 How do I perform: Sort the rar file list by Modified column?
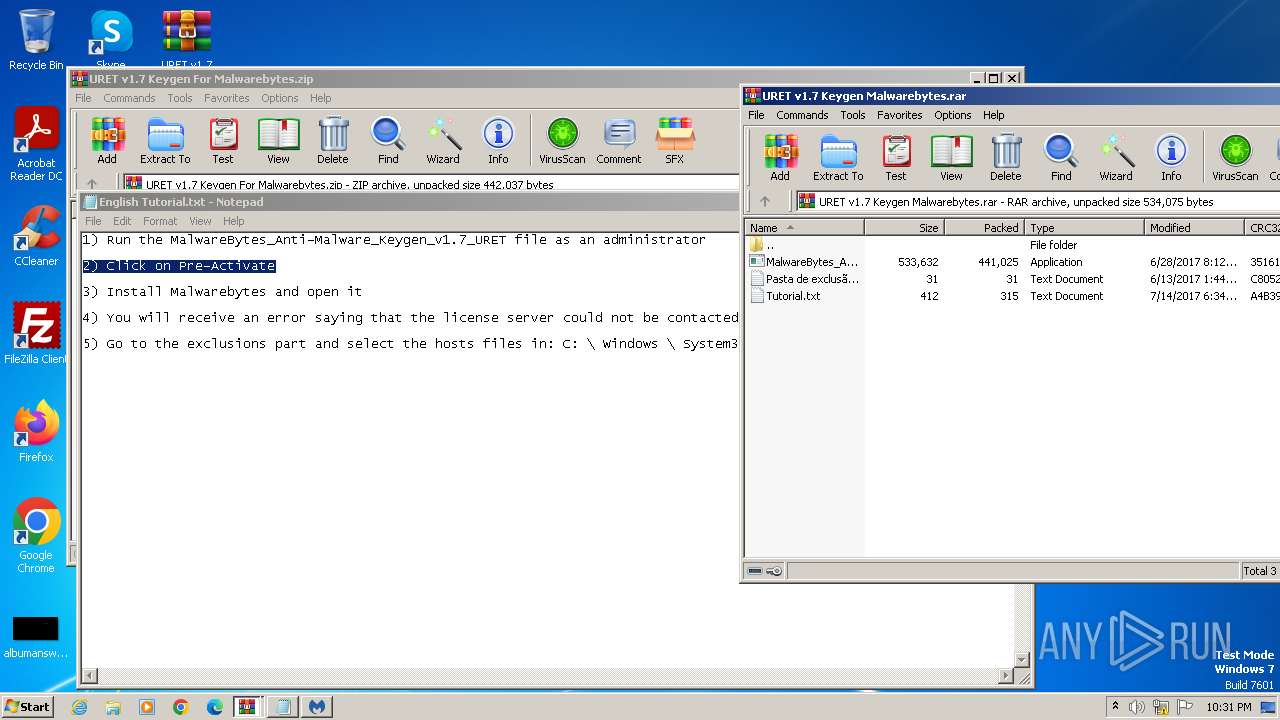1195,228
